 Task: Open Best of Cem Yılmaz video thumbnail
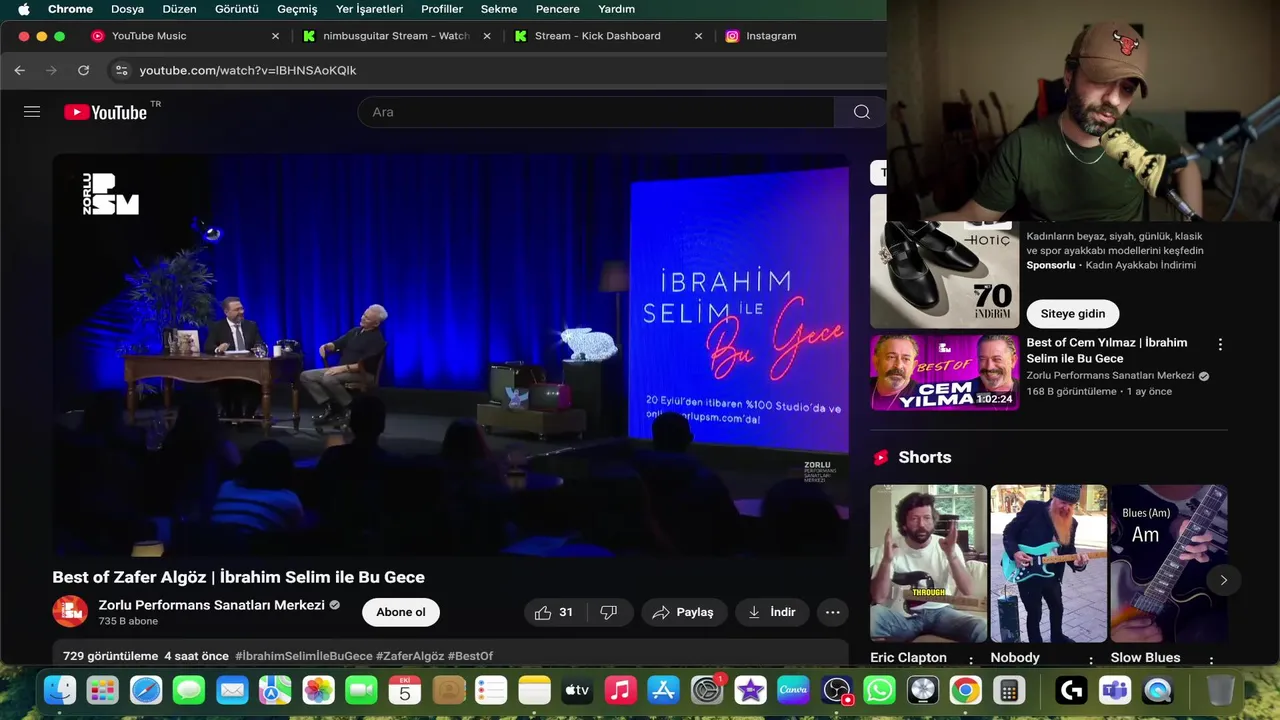[945, 372]
